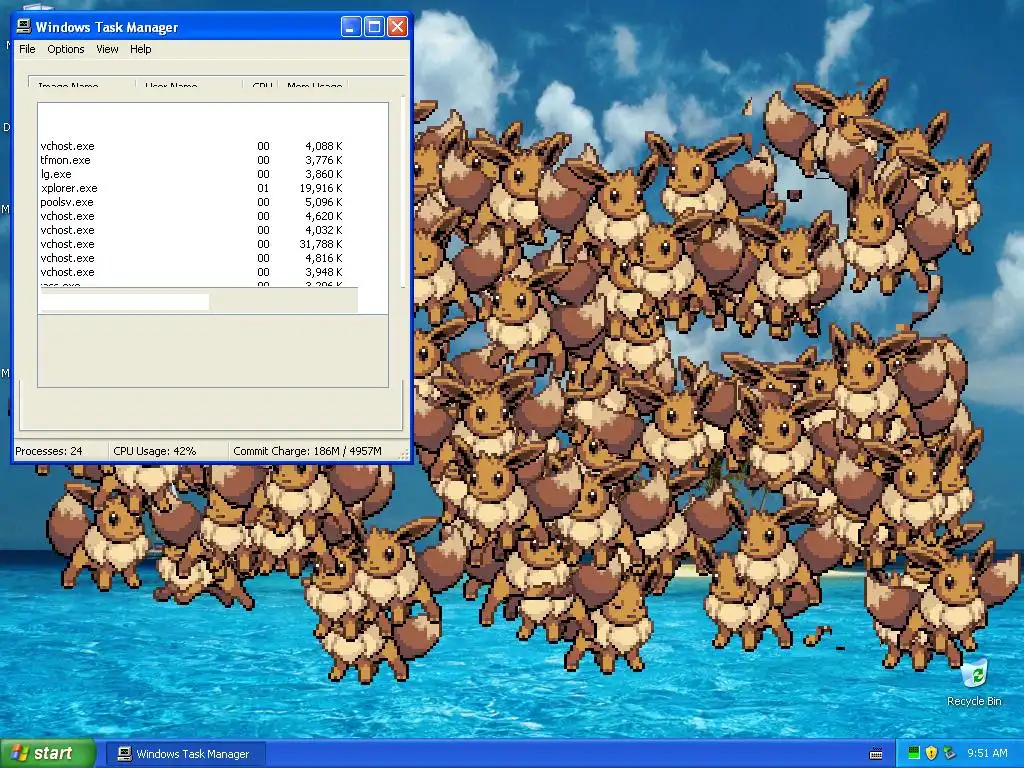Screen dimensions: 1024x768
Task: Click the Task Manager title bar icon
Action: [x=24, y=26]
